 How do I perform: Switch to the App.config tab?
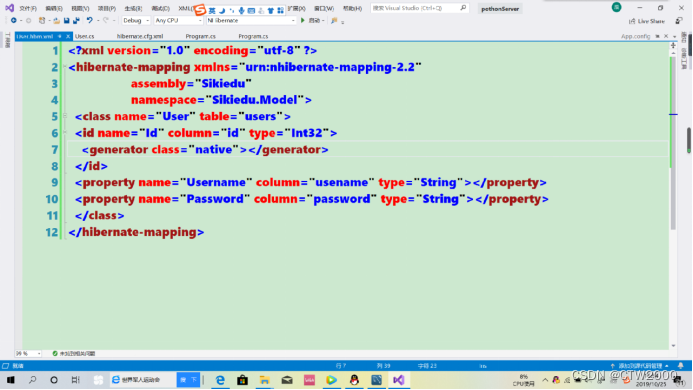coord(636,36)
